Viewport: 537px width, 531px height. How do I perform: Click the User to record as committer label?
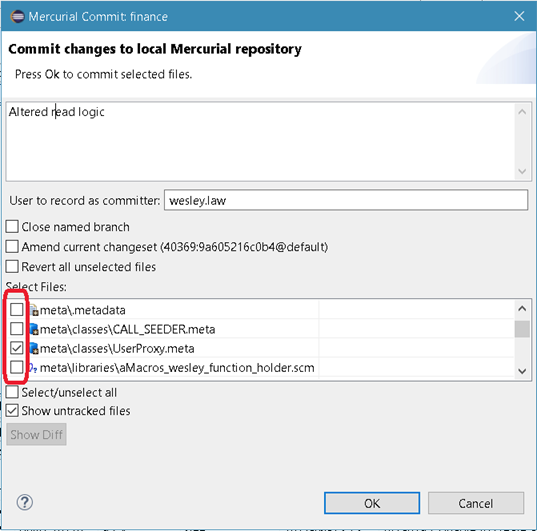pos(85,200)
